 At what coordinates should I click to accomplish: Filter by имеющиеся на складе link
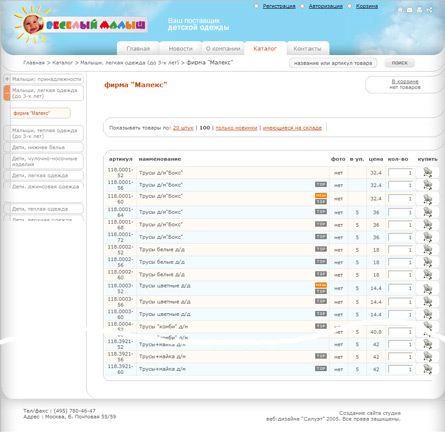click(x=292, y=128)
